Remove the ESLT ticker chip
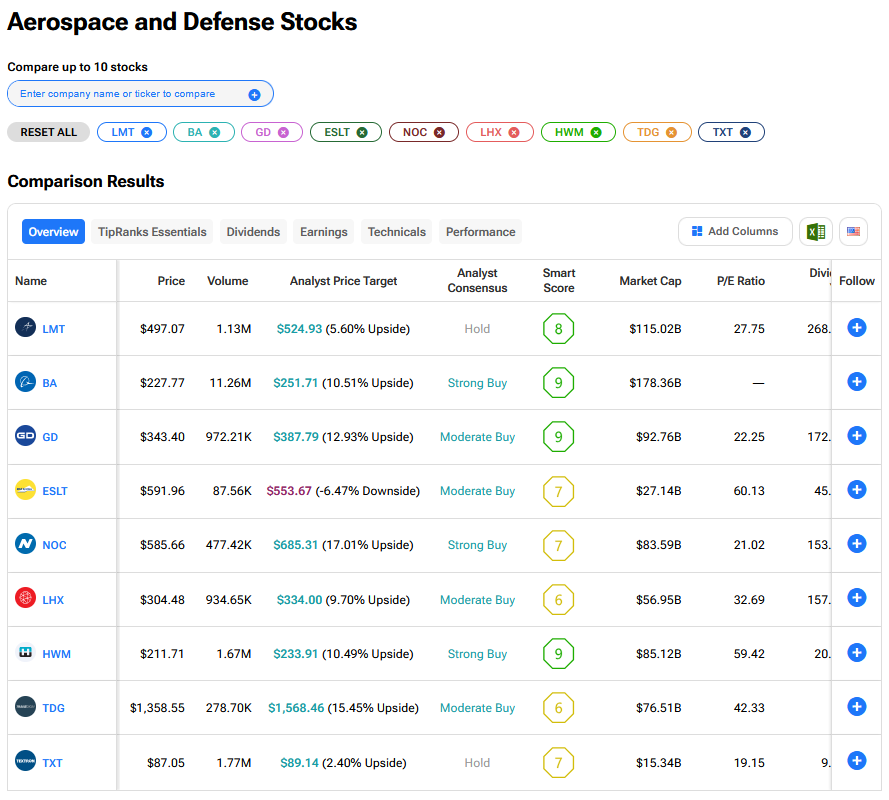This screenshot has height=800, width=889. click(362, 132)
